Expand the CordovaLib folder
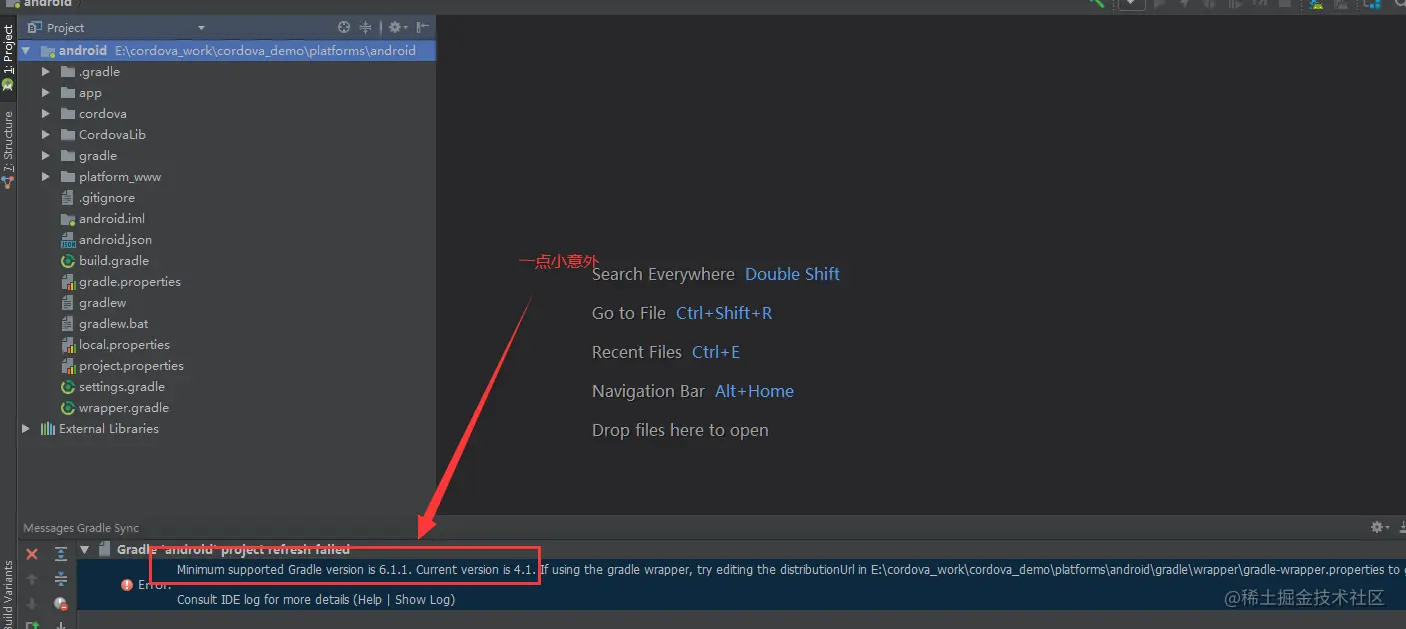Screen dimensions: 1406x629 (x=45, y=135)
